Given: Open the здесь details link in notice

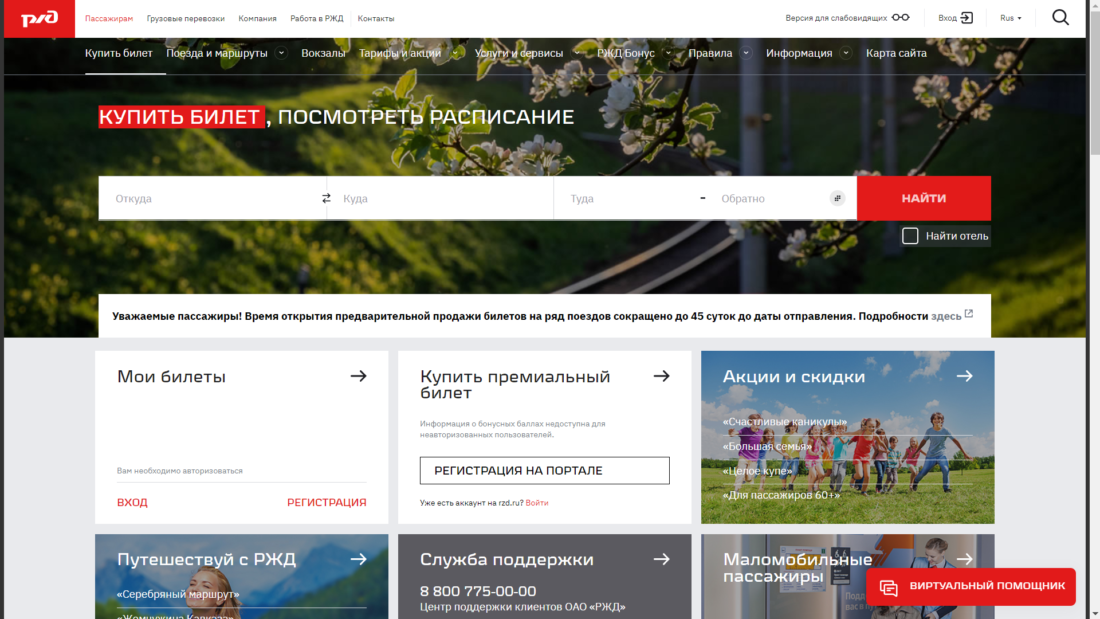Looking at the screenshot, I should click(x=946, y=317).
